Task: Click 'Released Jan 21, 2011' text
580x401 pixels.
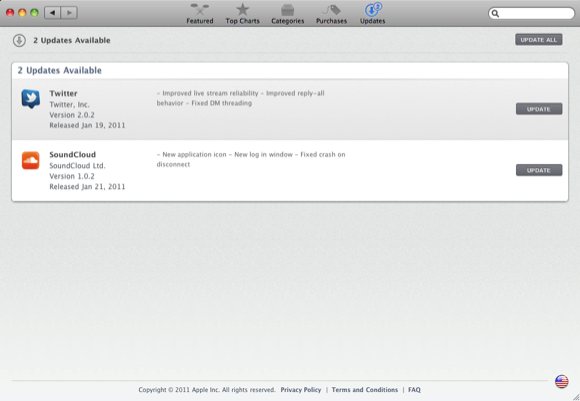Action: pos(87,187)
